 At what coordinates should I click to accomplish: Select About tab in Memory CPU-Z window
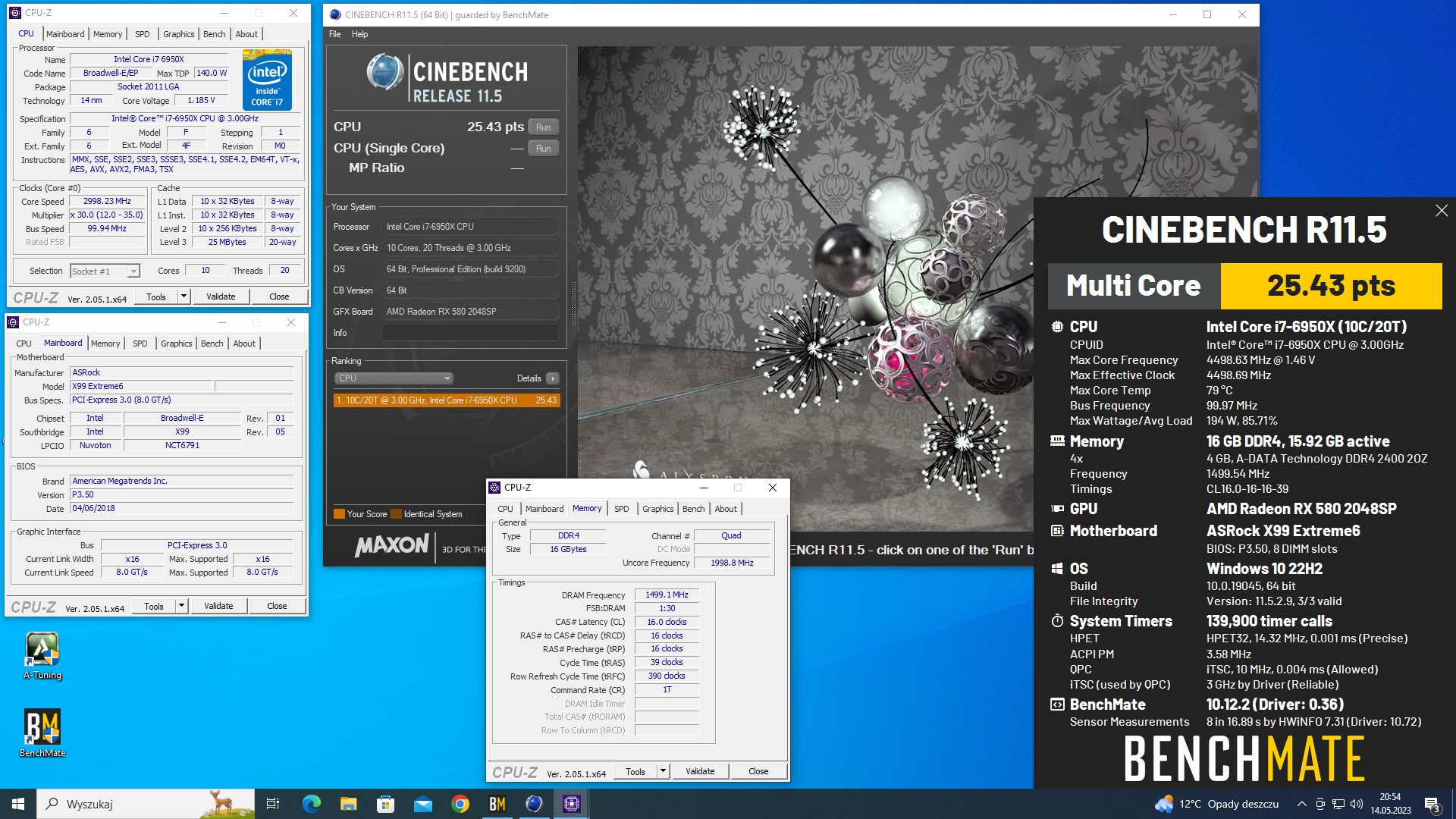click(x=726, y=509)
